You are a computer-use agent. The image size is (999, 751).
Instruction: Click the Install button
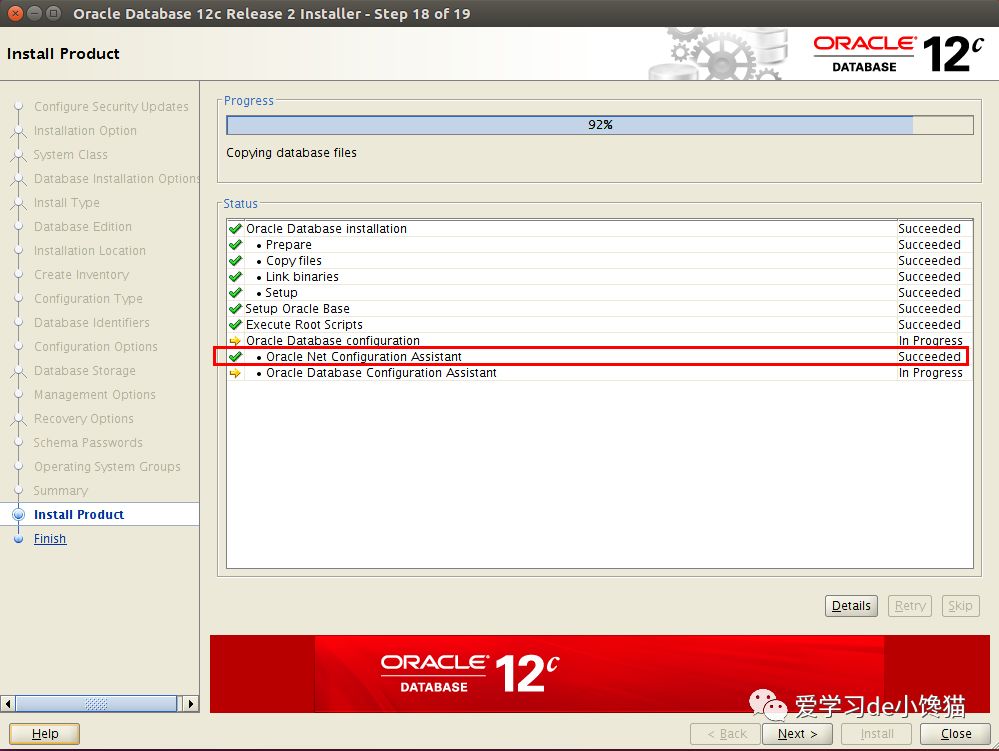click(877, 734)
